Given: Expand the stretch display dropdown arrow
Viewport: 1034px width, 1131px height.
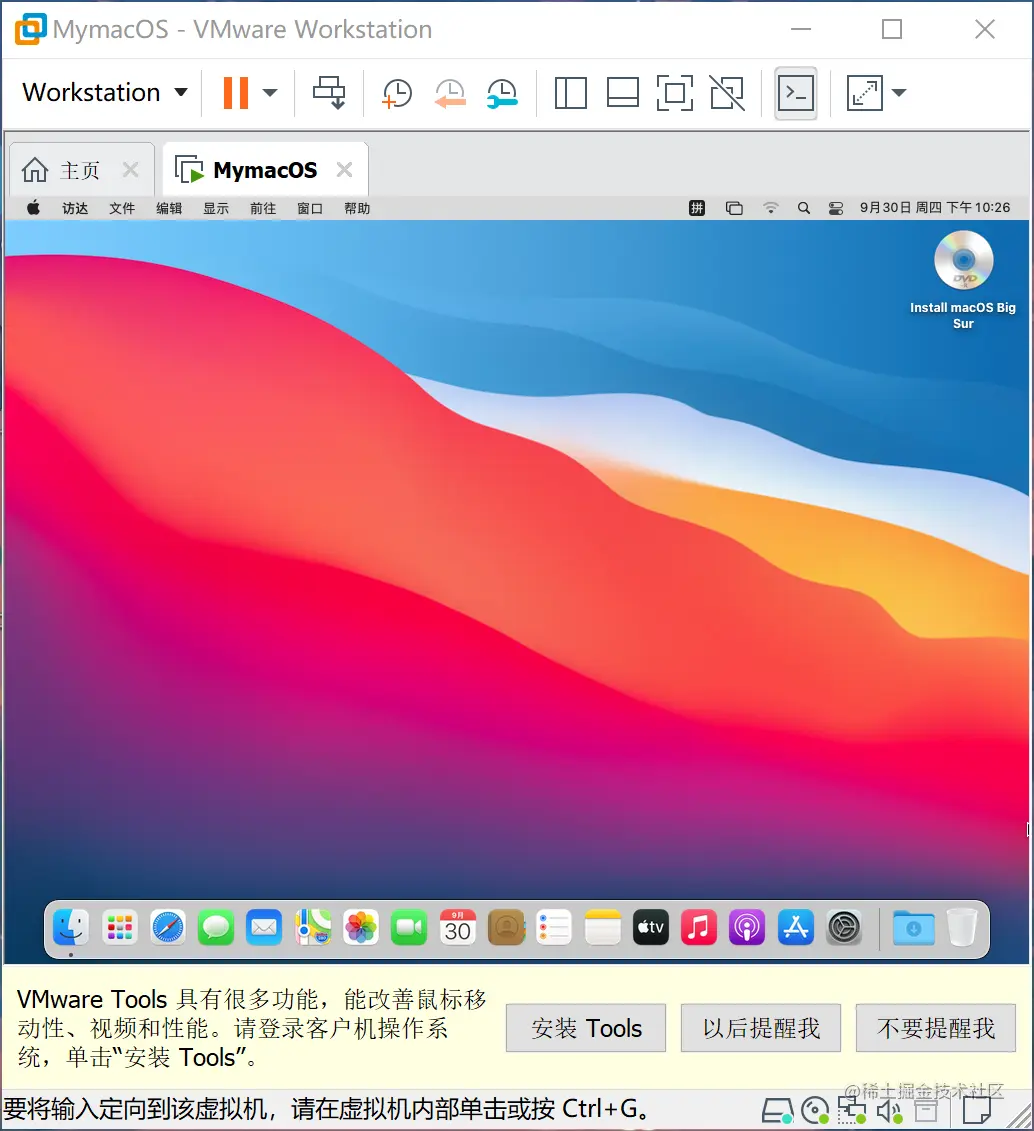Looking at the screenshot, I should (x=898, y=92).
